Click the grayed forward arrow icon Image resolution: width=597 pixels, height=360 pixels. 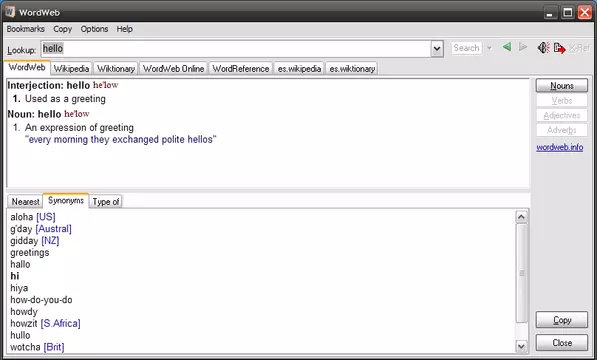point(523,47)
